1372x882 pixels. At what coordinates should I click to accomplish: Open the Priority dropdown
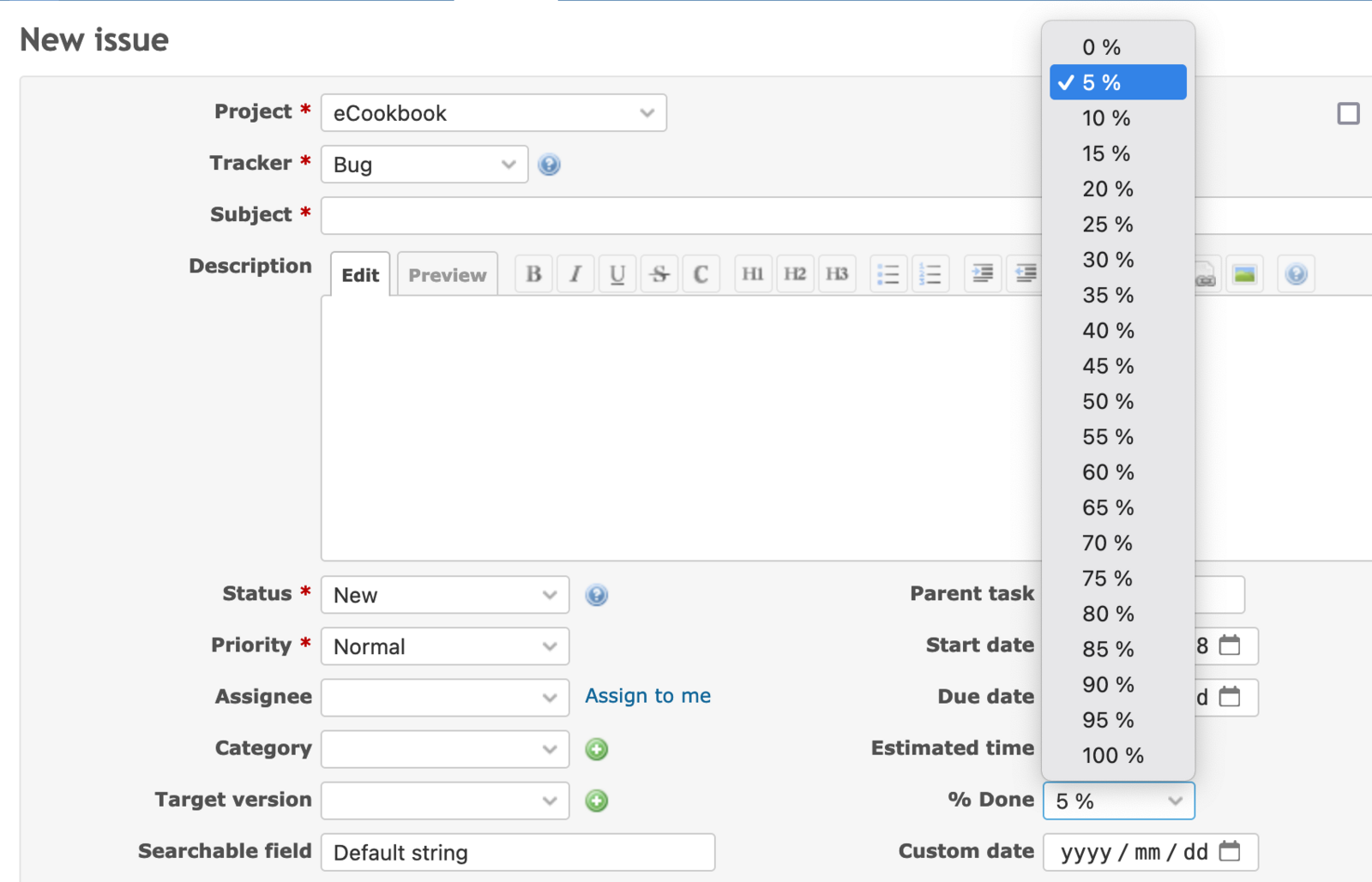tap(444, 646)
